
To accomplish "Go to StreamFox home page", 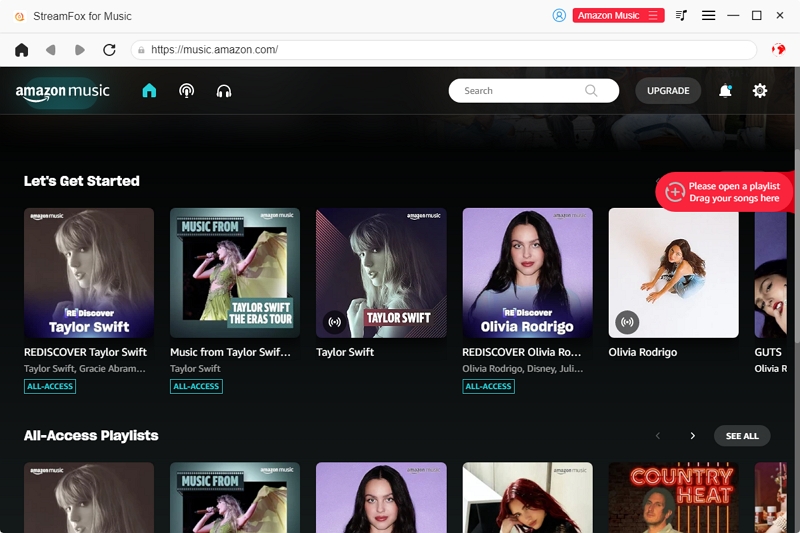I will [x=21, y=49].
